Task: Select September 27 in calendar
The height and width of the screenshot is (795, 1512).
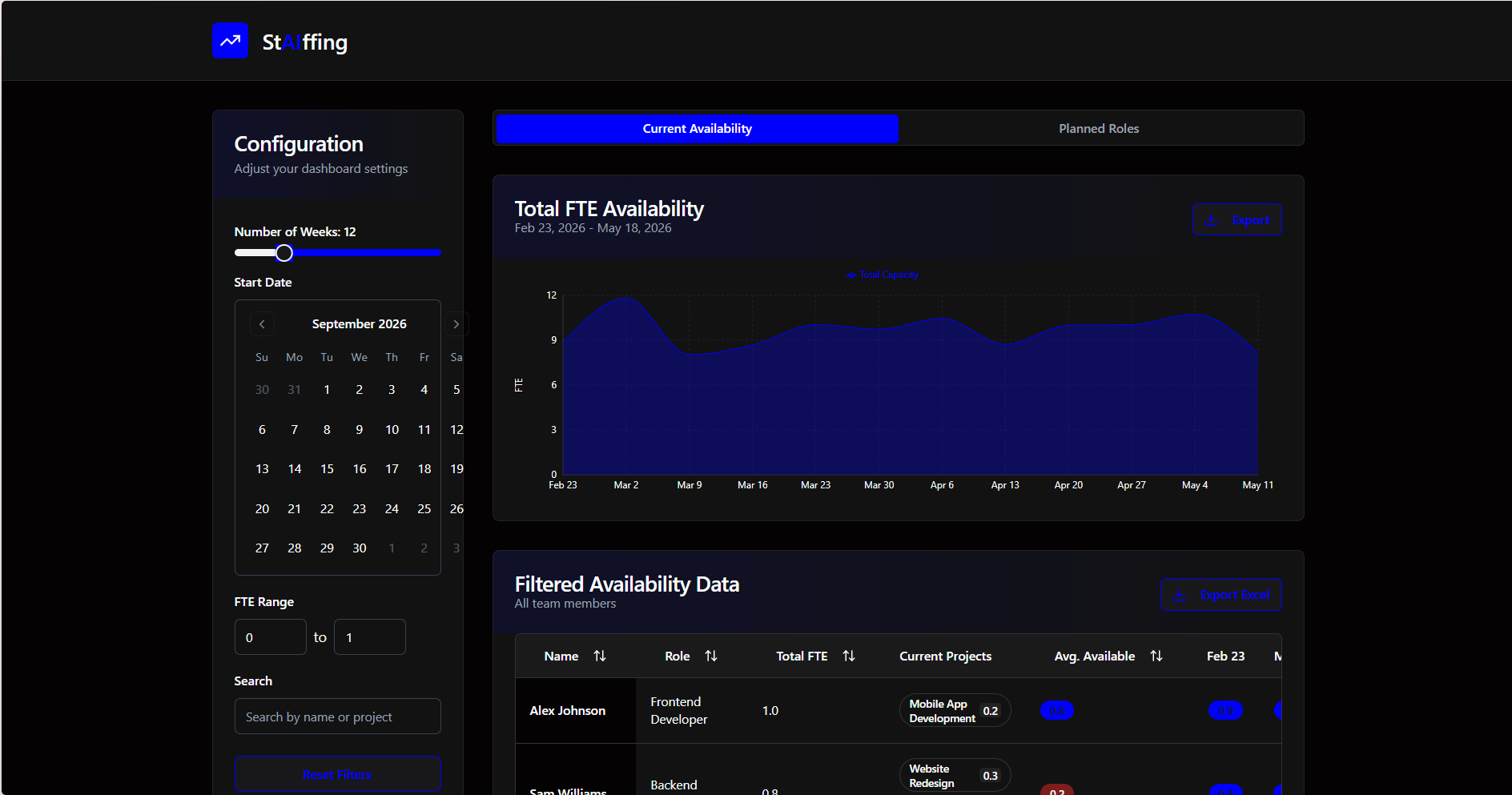Action: (262, 548)
